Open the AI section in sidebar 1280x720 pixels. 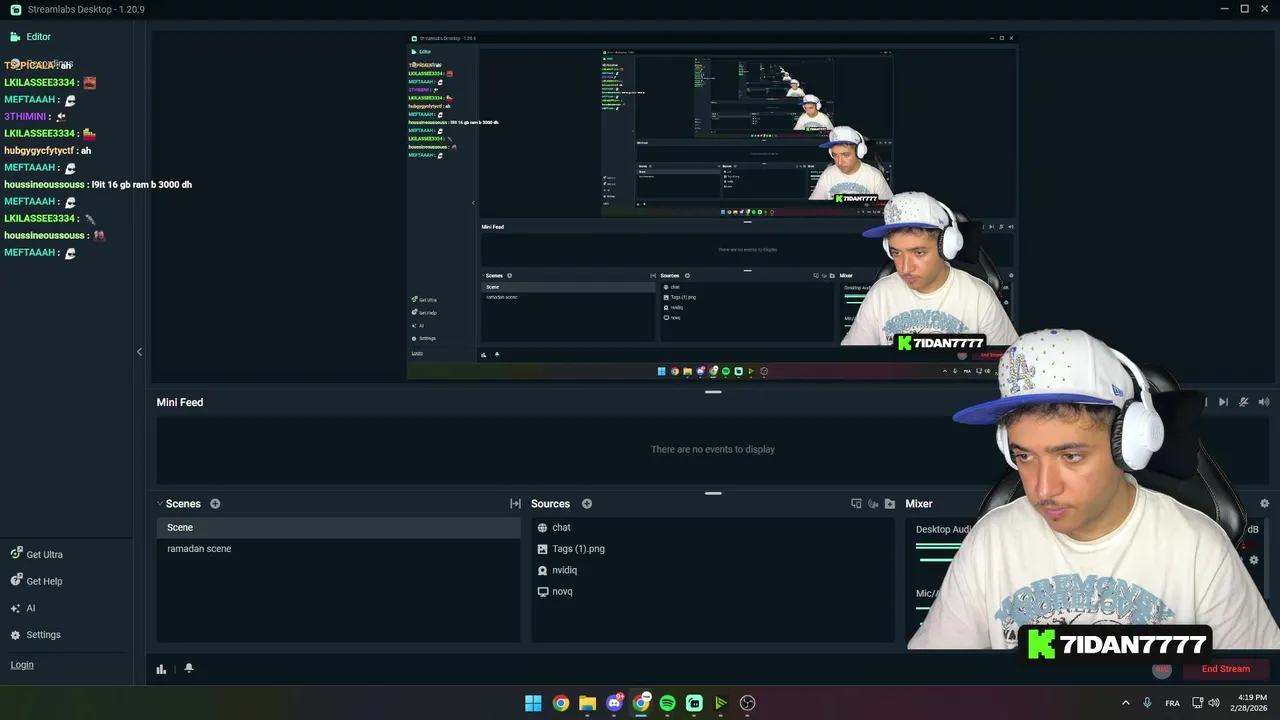[22, 608]
